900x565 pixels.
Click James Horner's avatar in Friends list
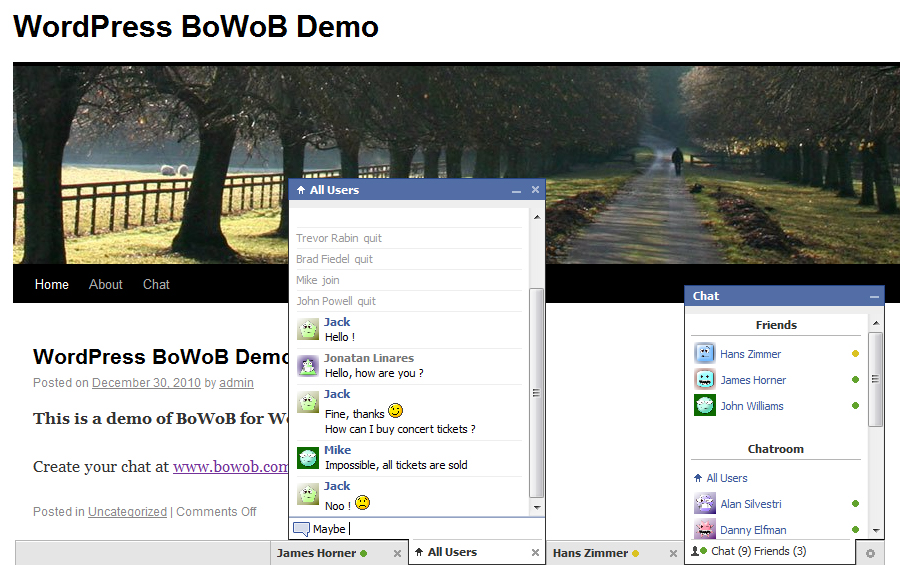[705, 379]
